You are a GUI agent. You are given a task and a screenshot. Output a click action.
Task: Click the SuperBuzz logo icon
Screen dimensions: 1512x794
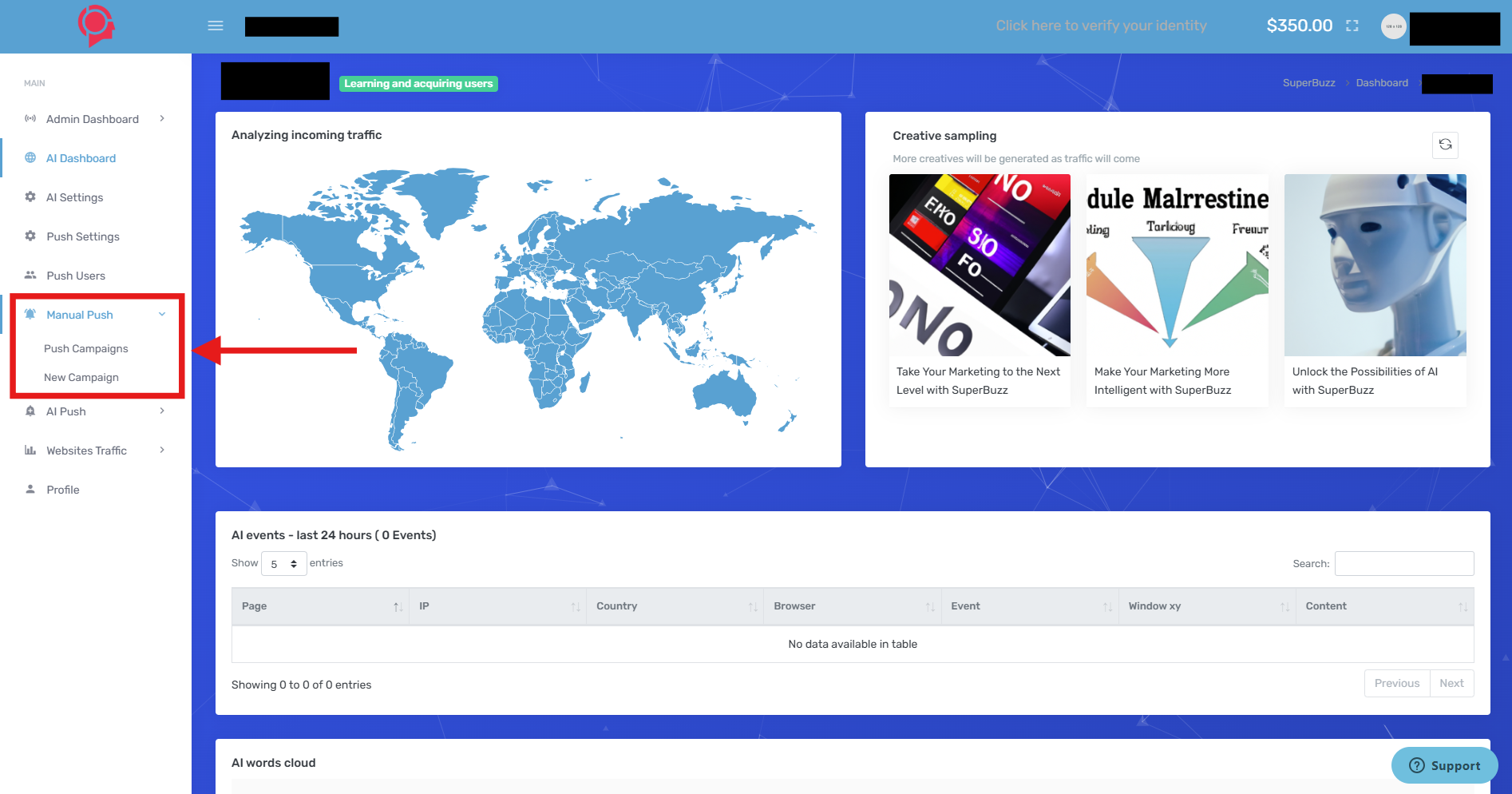coord(96,26)
